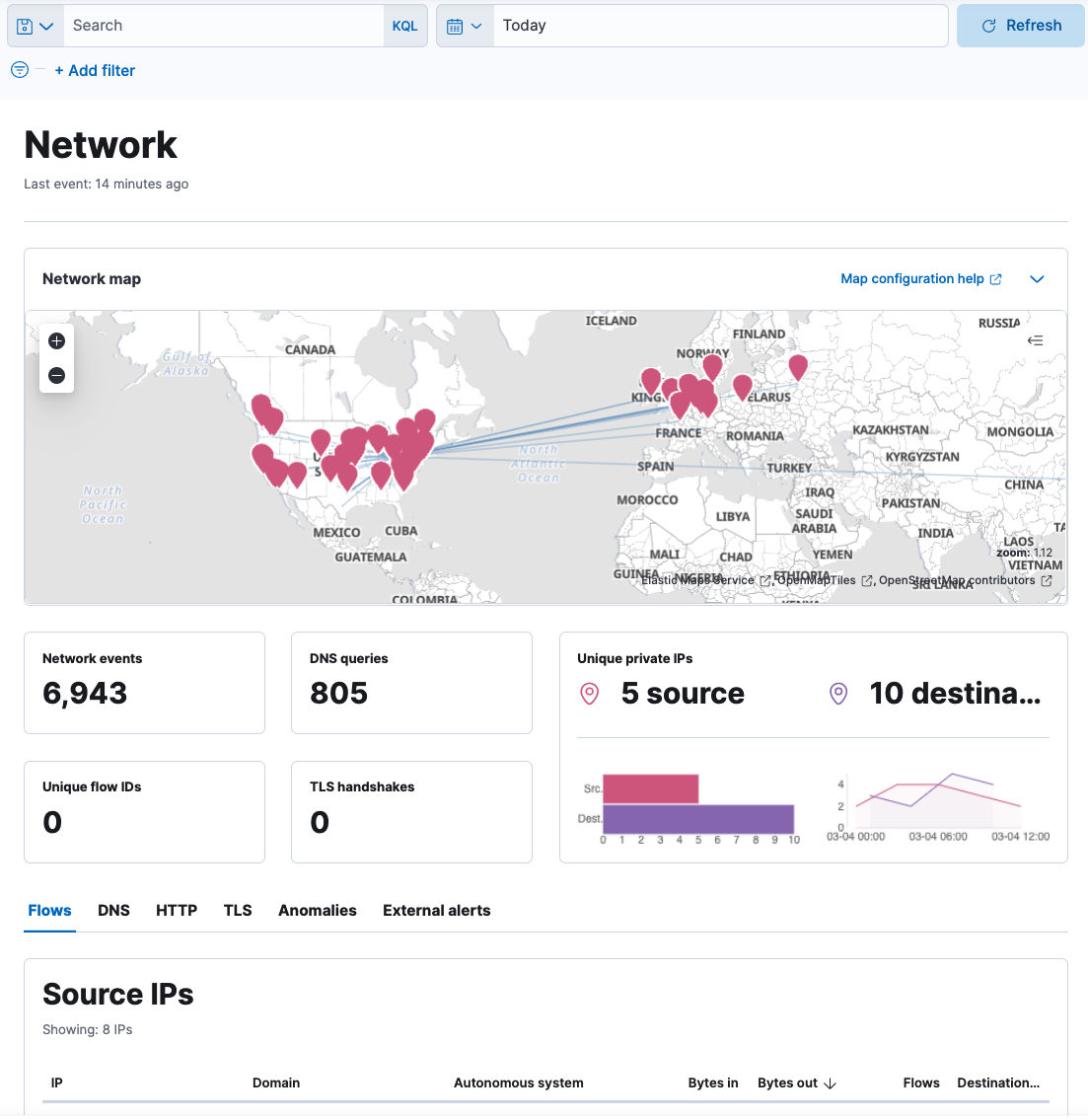Collapse the map legend arrow
Viewport: 1088px width, 1120px height.
coord(1035,340)
